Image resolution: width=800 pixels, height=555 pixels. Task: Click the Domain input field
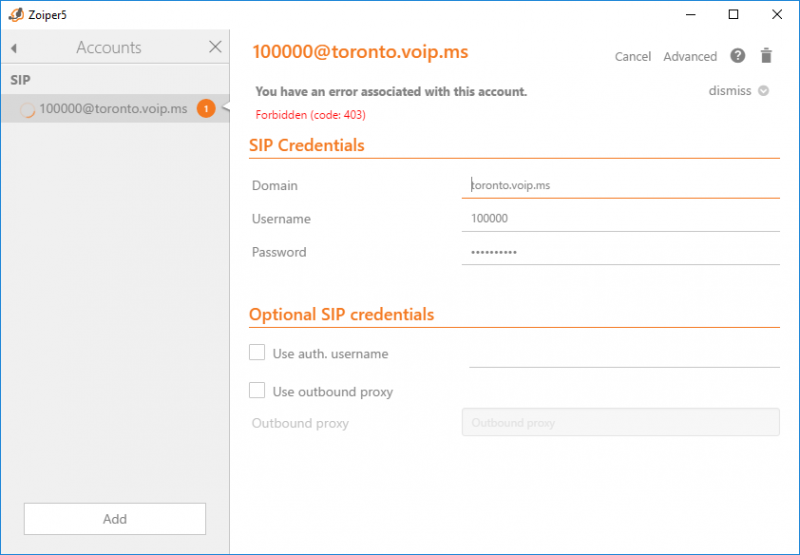(x=620, y=185)
